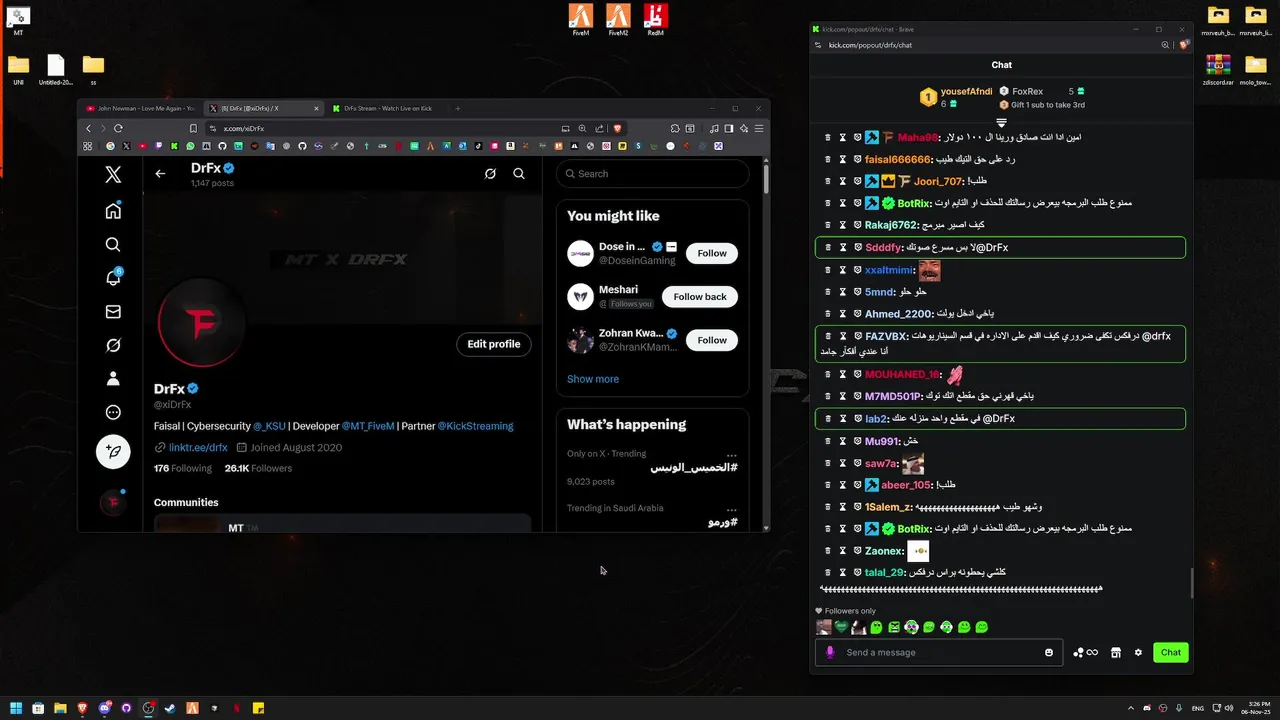1280x720 pixels.
Task: Go back with the arrow beside DrFx
Action: coord(160,174)
